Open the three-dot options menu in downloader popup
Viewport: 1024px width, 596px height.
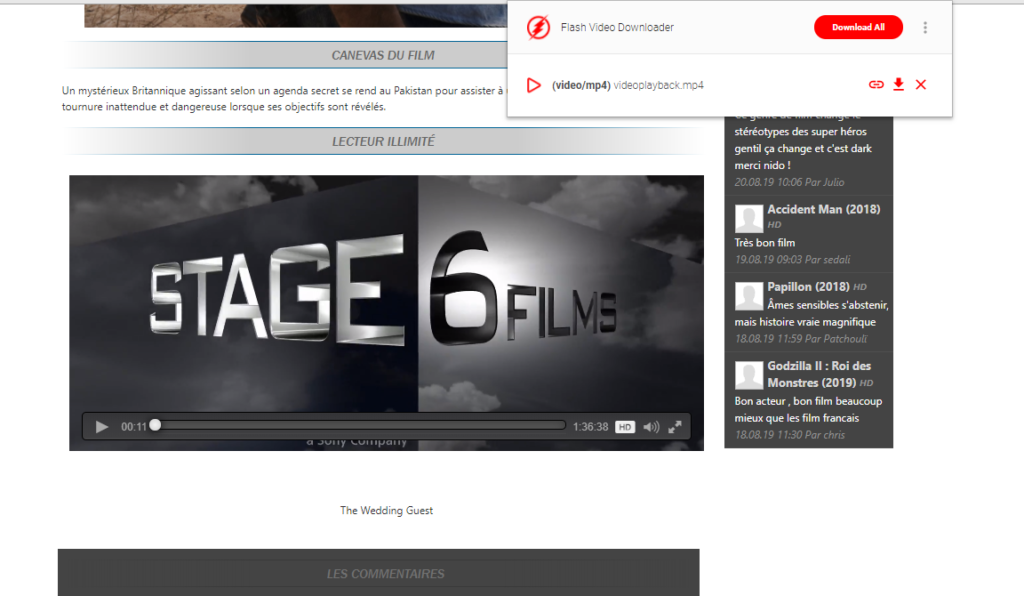click(x=925, y=27)
